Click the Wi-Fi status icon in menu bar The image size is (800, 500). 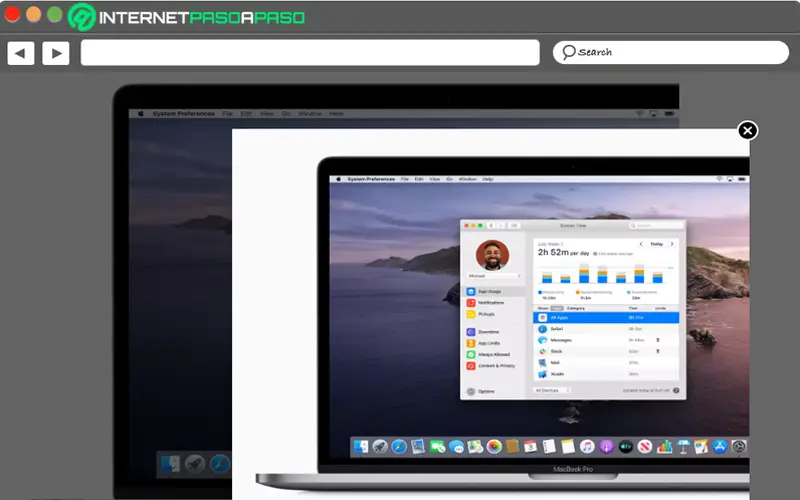tap(719, 179)
